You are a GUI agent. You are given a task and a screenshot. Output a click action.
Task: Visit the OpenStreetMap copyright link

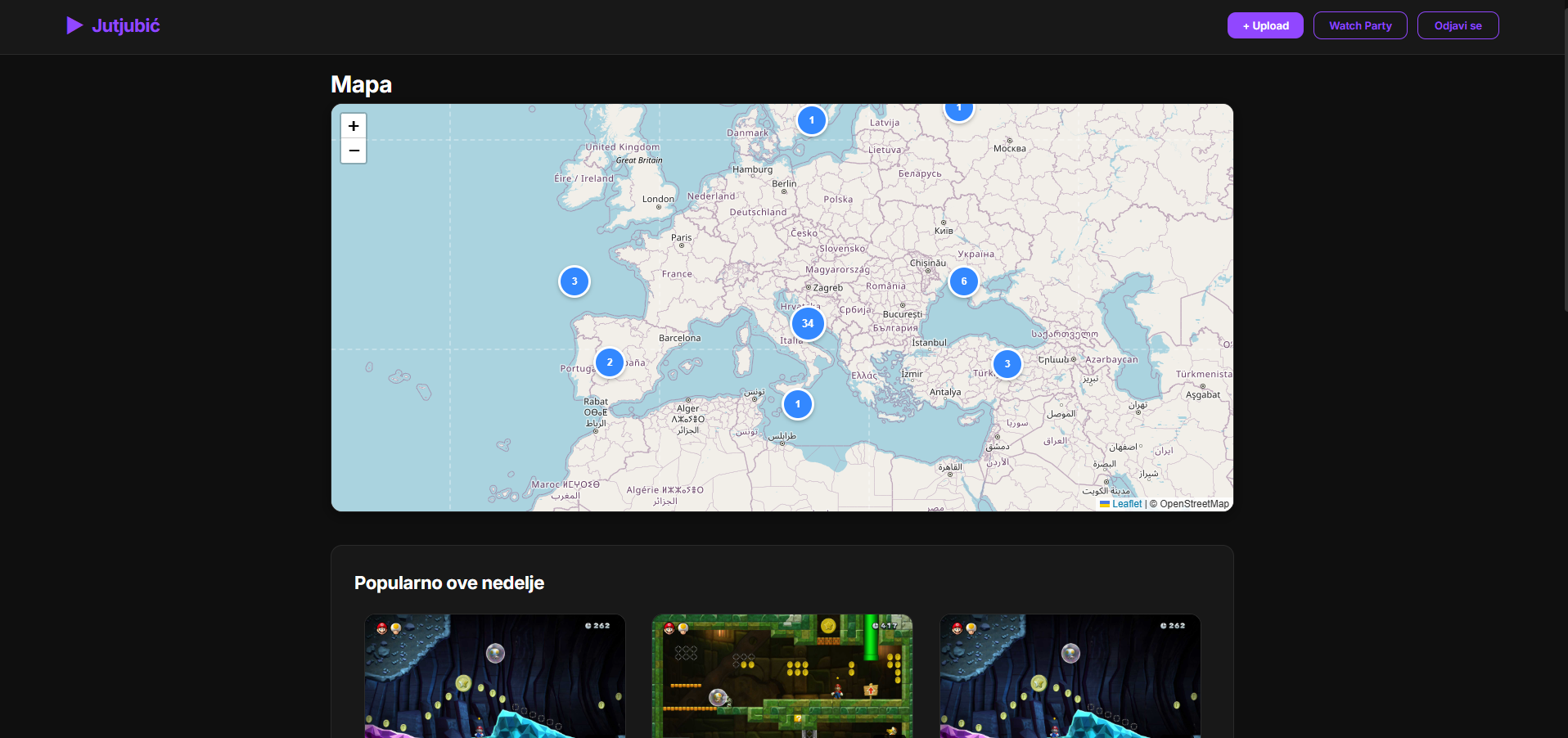pos(1193,504)
